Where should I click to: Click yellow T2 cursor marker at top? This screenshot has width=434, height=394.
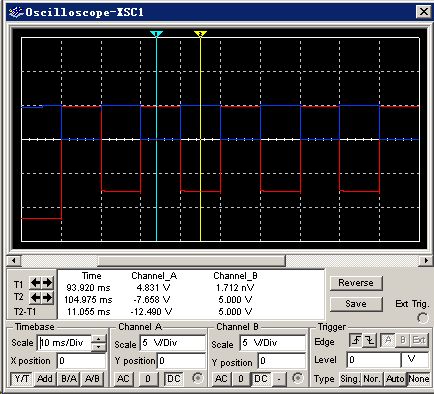pos(200,34)
